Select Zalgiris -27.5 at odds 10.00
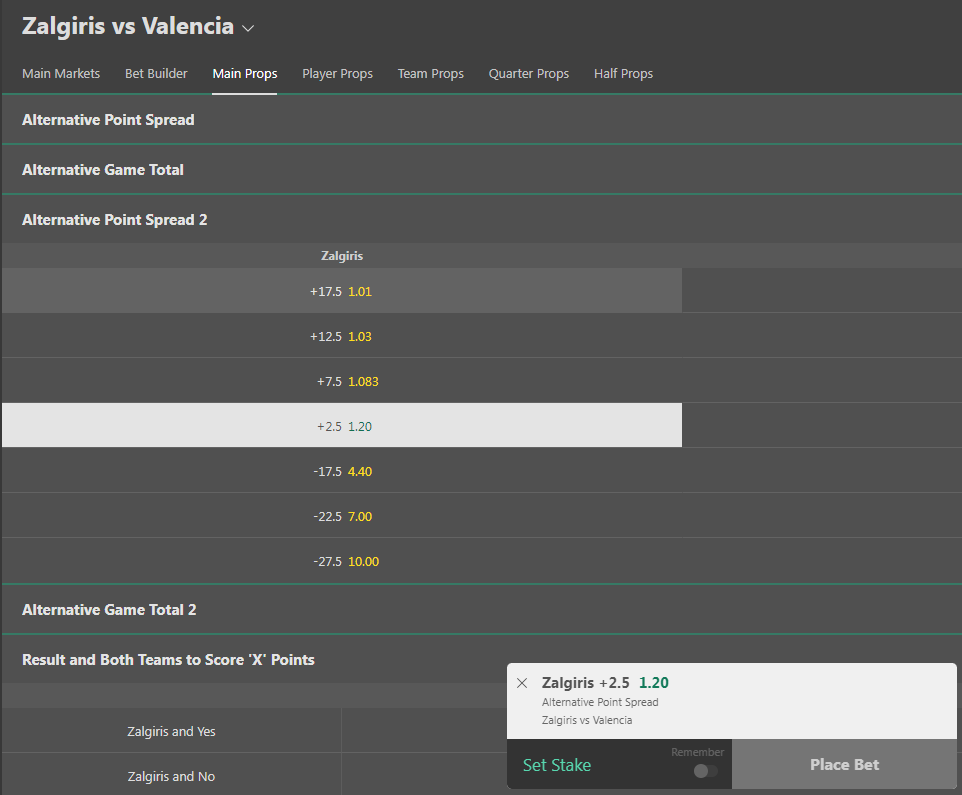Viewport: 962px width, 795px height. tap(341, 561)
